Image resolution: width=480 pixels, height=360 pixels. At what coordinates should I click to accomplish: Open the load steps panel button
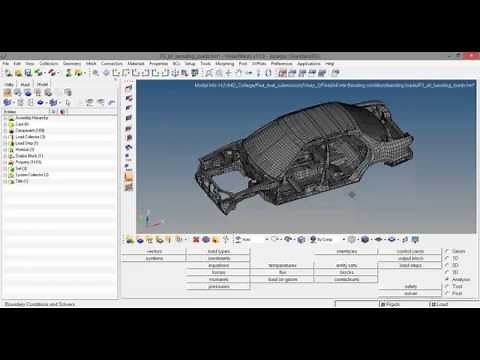coord(410,265)
